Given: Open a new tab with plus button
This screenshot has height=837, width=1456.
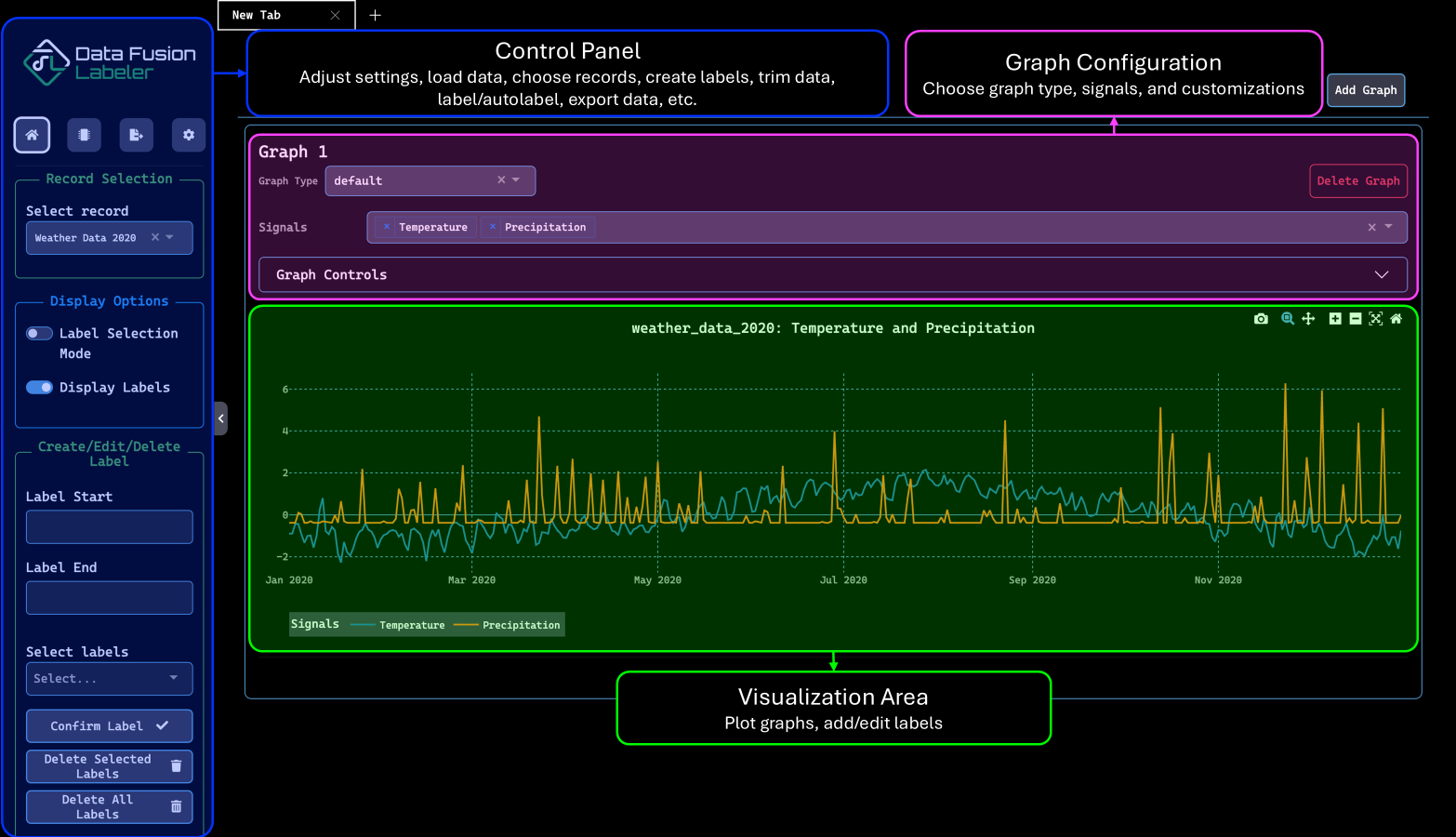Looking at the screenshot, I should tap(375, 15).
